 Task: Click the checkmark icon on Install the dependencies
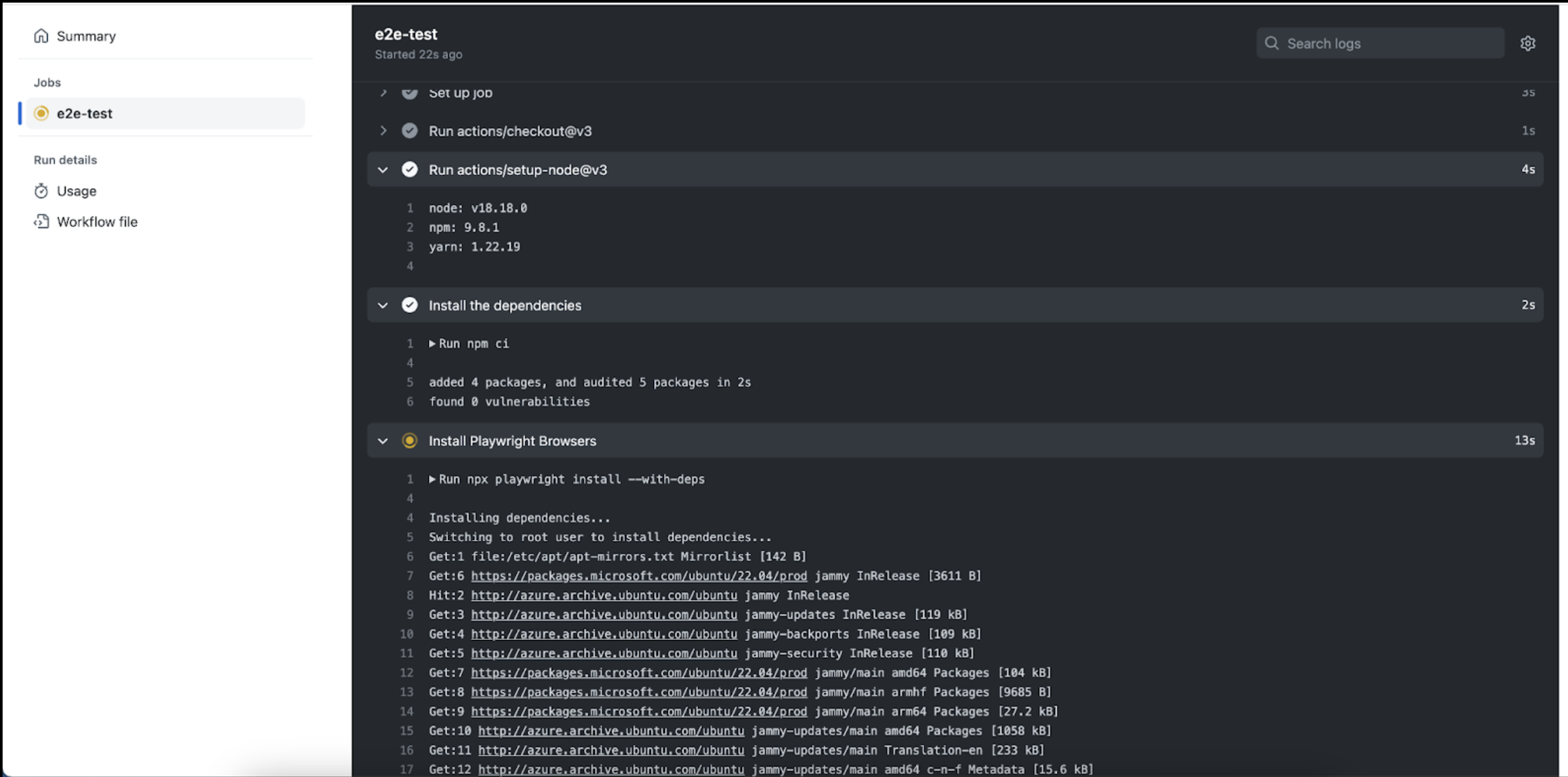409,305
